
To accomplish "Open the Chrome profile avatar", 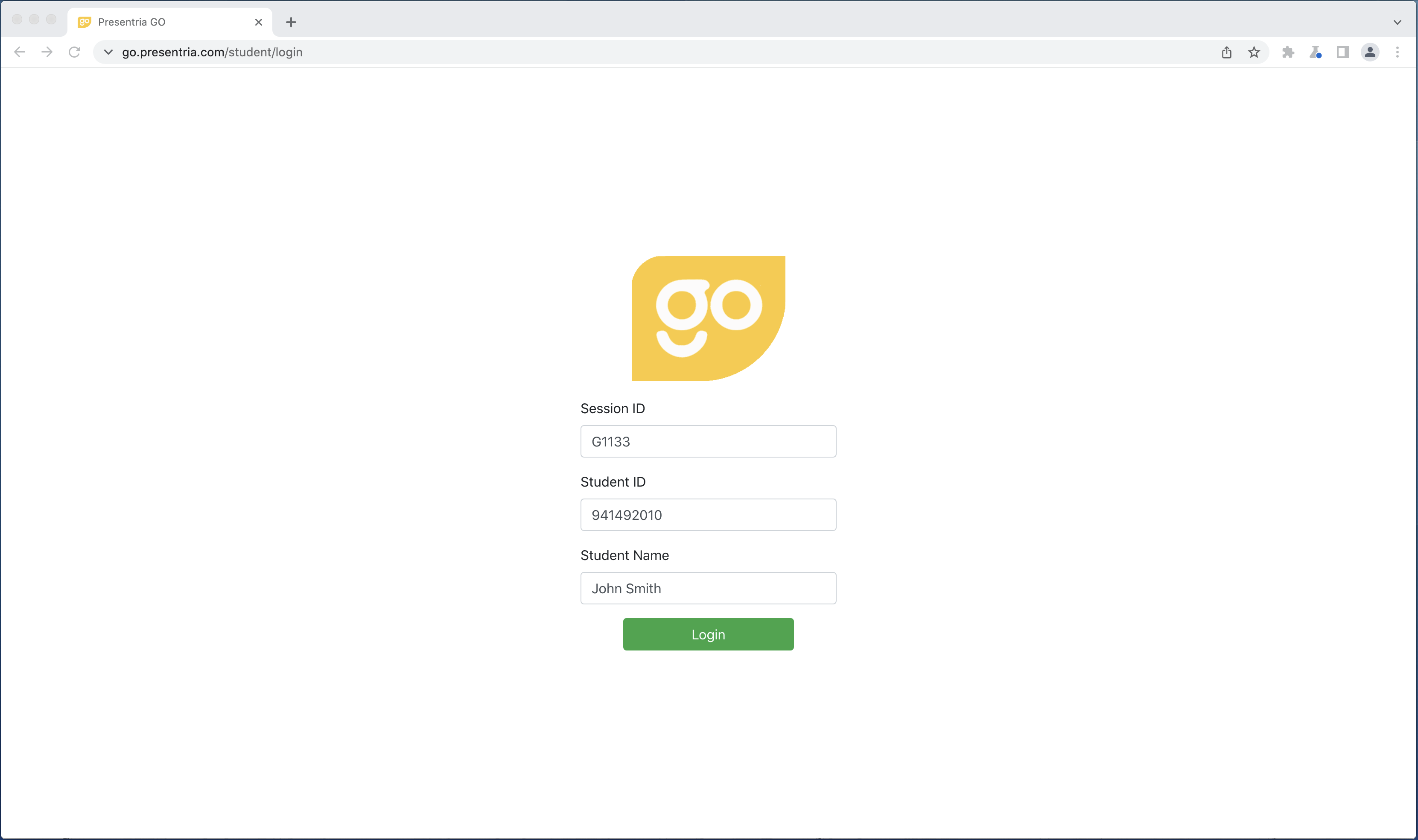I will (x=1370, y=52).
